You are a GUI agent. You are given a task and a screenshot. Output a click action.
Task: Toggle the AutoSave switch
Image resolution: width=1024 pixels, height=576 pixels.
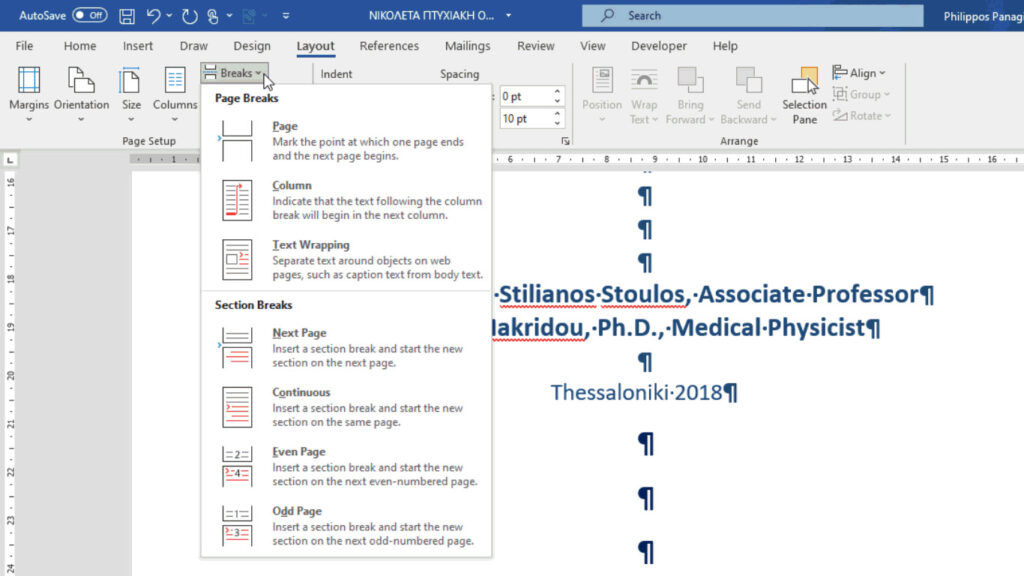[89, 16]
